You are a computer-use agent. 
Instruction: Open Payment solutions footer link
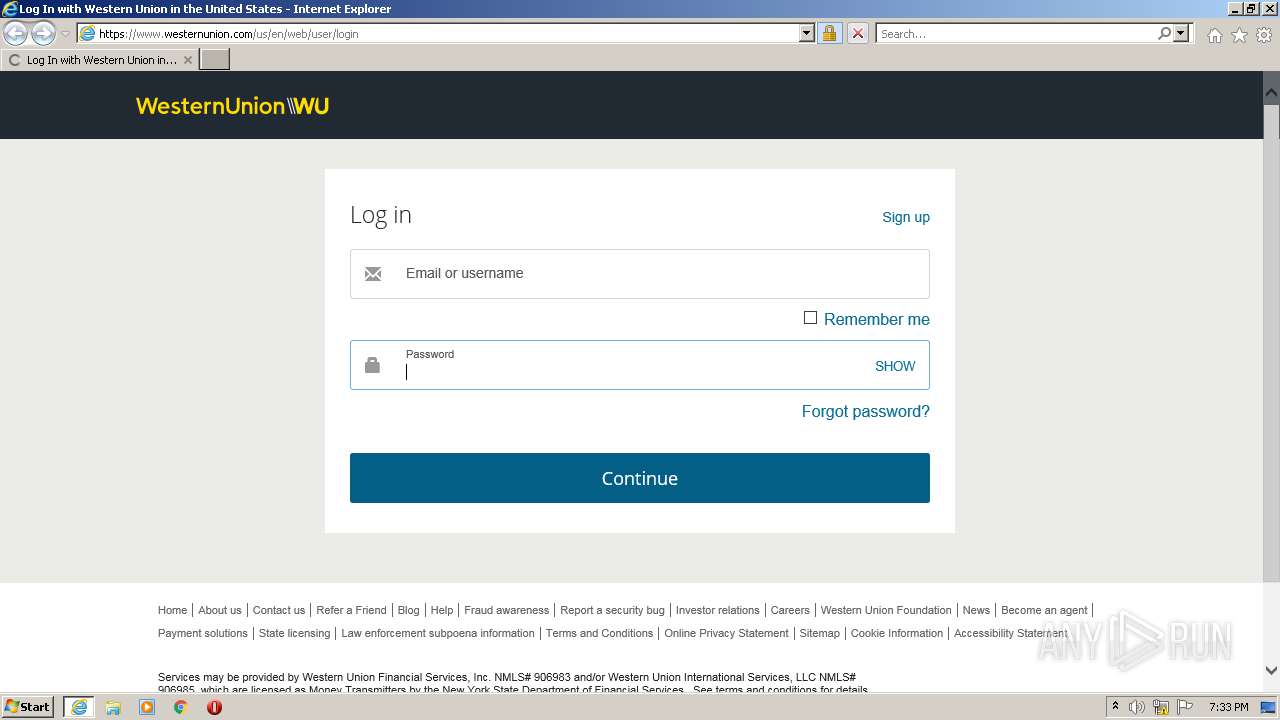click(203, 633)
